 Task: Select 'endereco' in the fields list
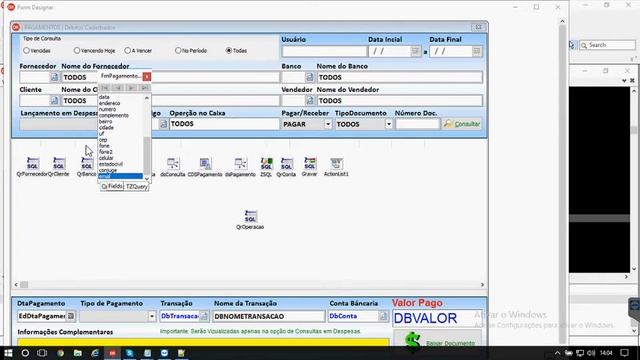pyautogui.click(x=109, y=103)
